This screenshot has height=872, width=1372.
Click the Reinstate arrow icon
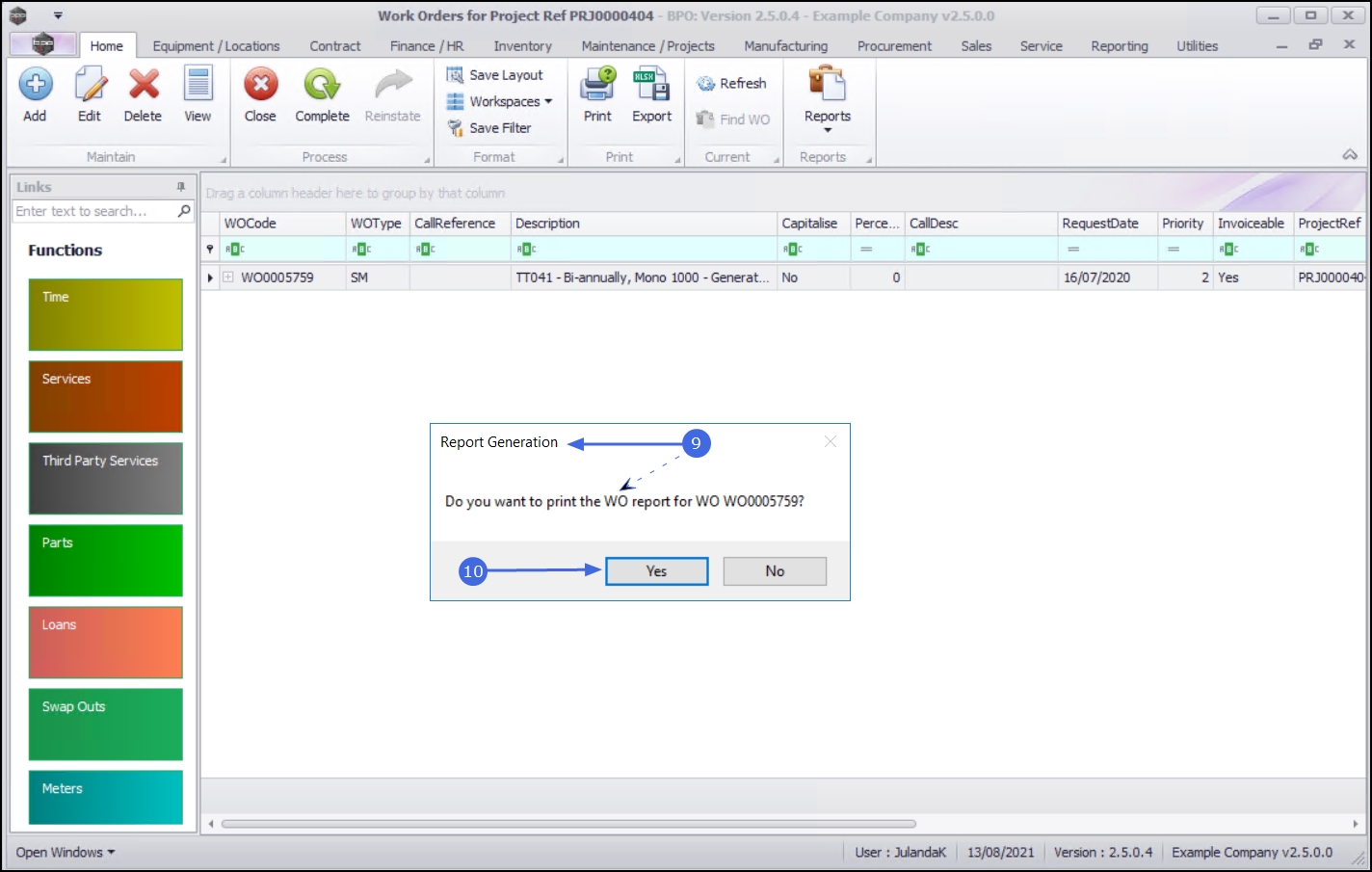393,85
